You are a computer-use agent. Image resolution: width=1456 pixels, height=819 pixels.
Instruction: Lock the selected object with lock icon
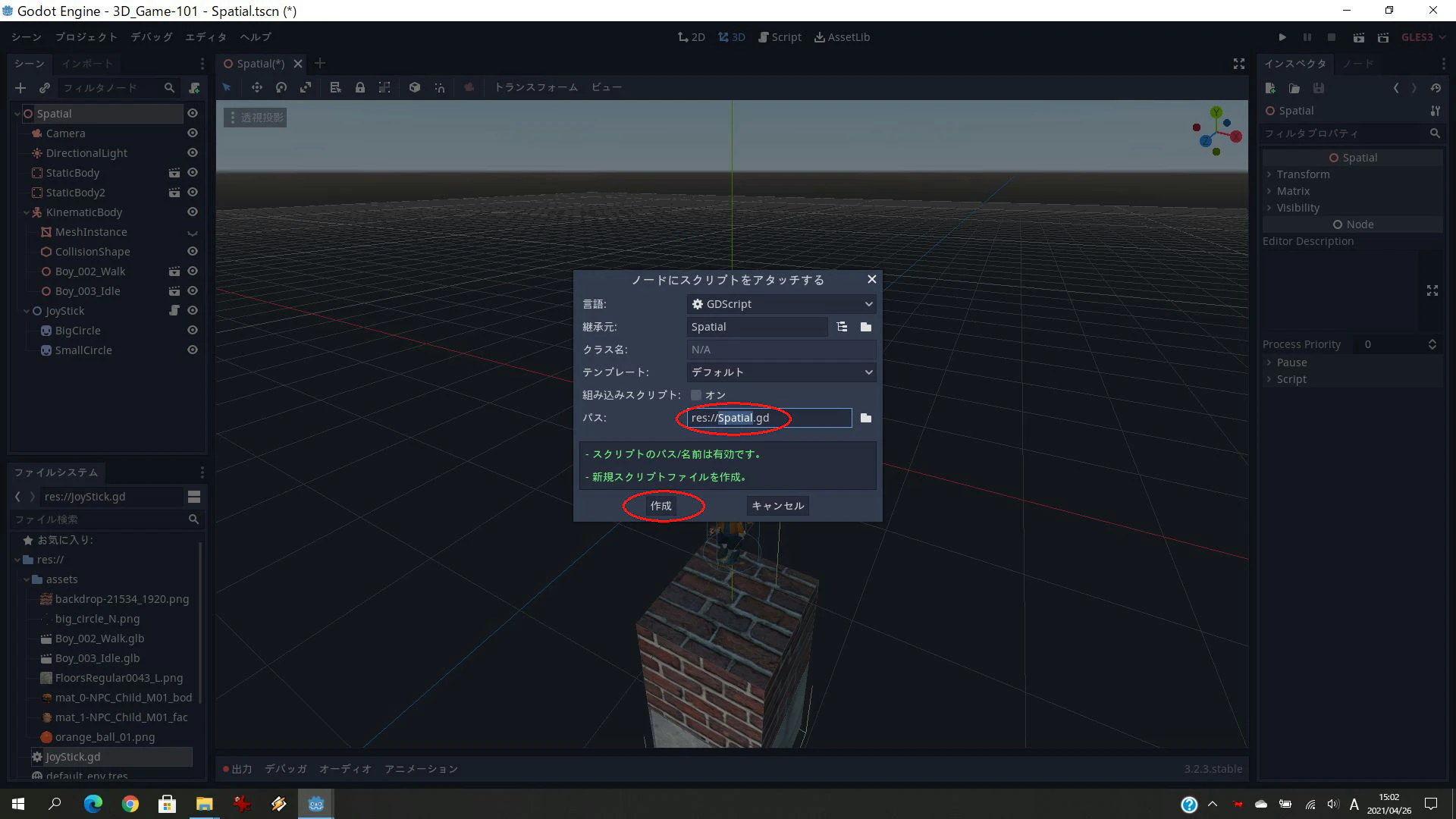tap(360, 87)
